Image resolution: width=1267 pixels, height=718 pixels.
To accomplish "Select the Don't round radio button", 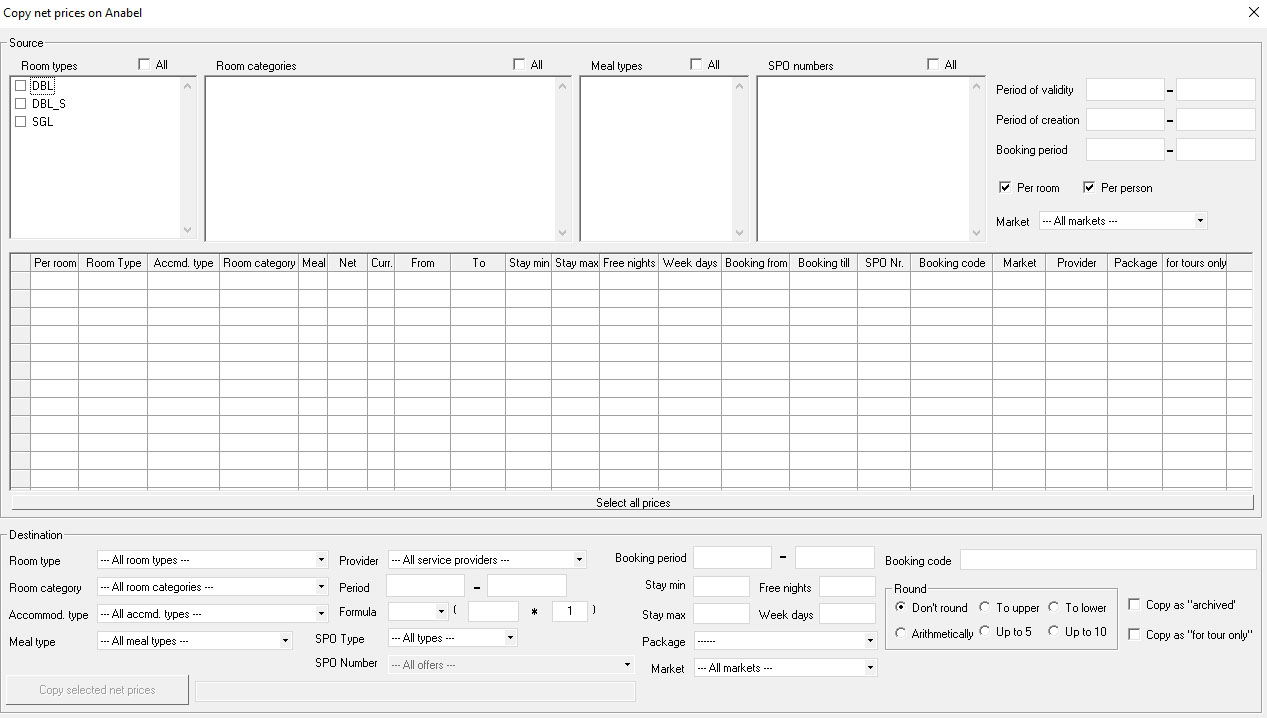I will [901, 607].
